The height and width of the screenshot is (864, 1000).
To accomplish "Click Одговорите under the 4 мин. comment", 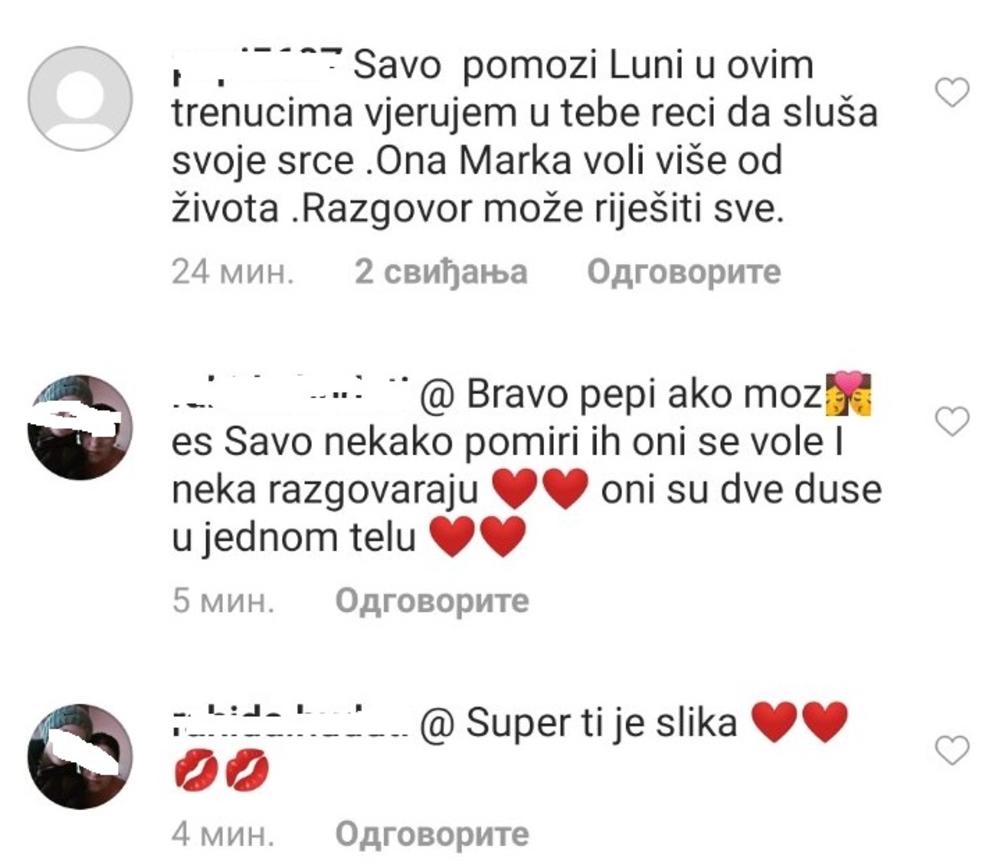I will [432, 834].
